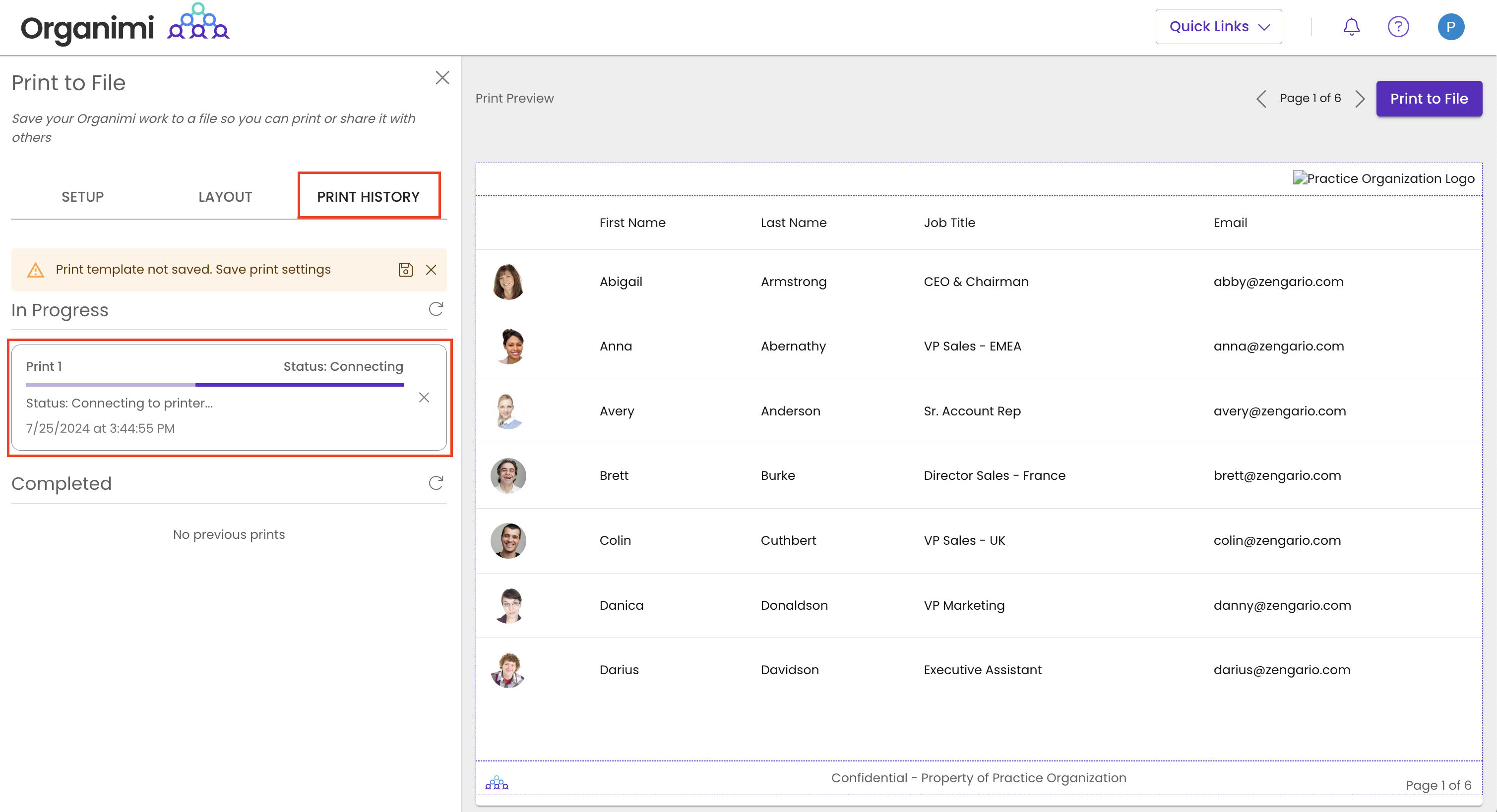
Task: Click the Job Title column header
Action: (x=949, y=223)
